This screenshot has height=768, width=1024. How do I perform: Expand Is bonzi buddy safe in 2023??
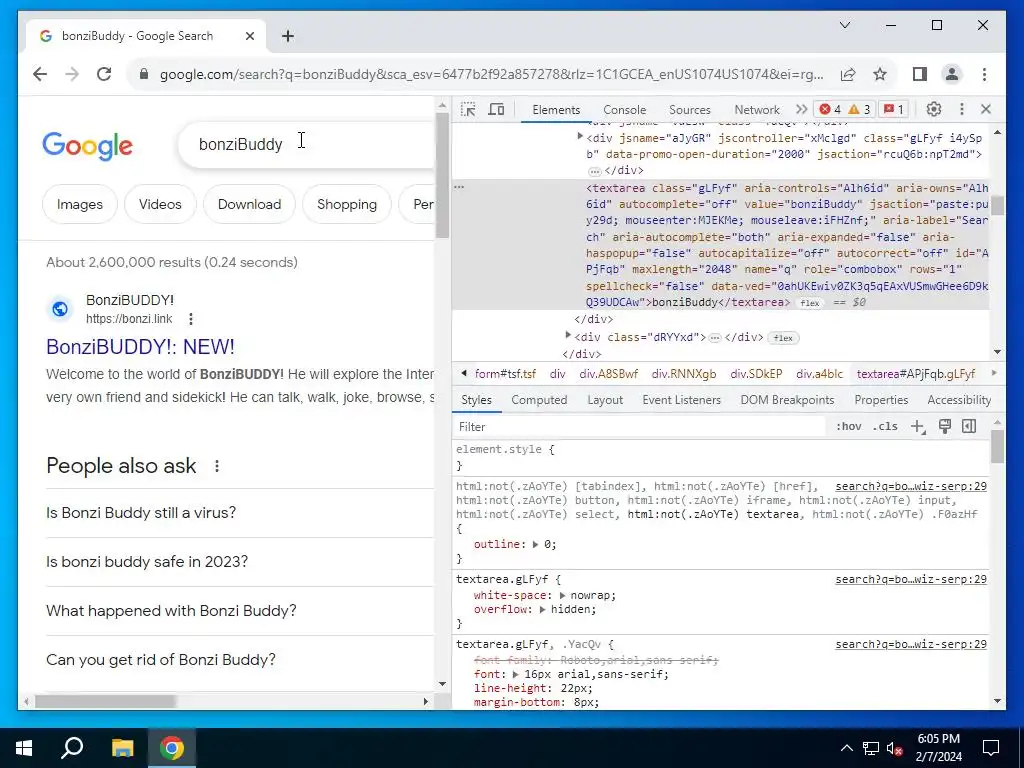[x=240, y=562]
